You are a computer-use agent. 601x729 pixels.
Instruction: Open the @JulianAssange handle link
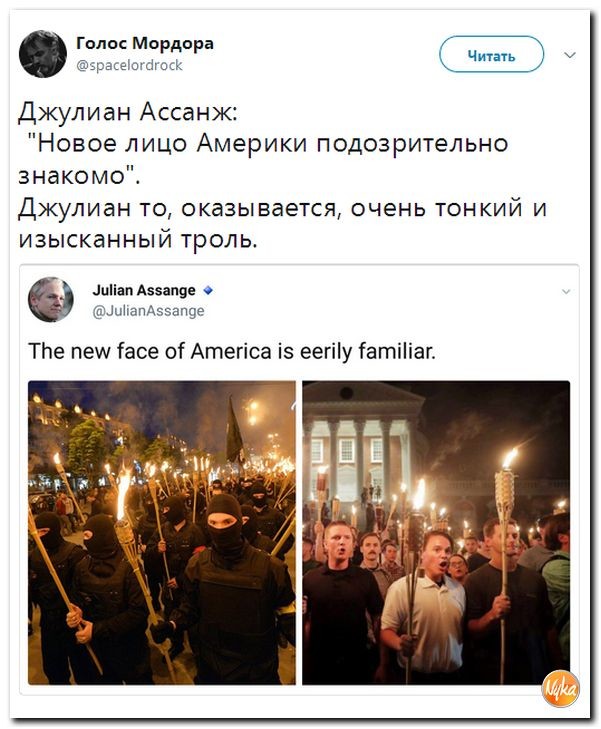coord(148,311)
